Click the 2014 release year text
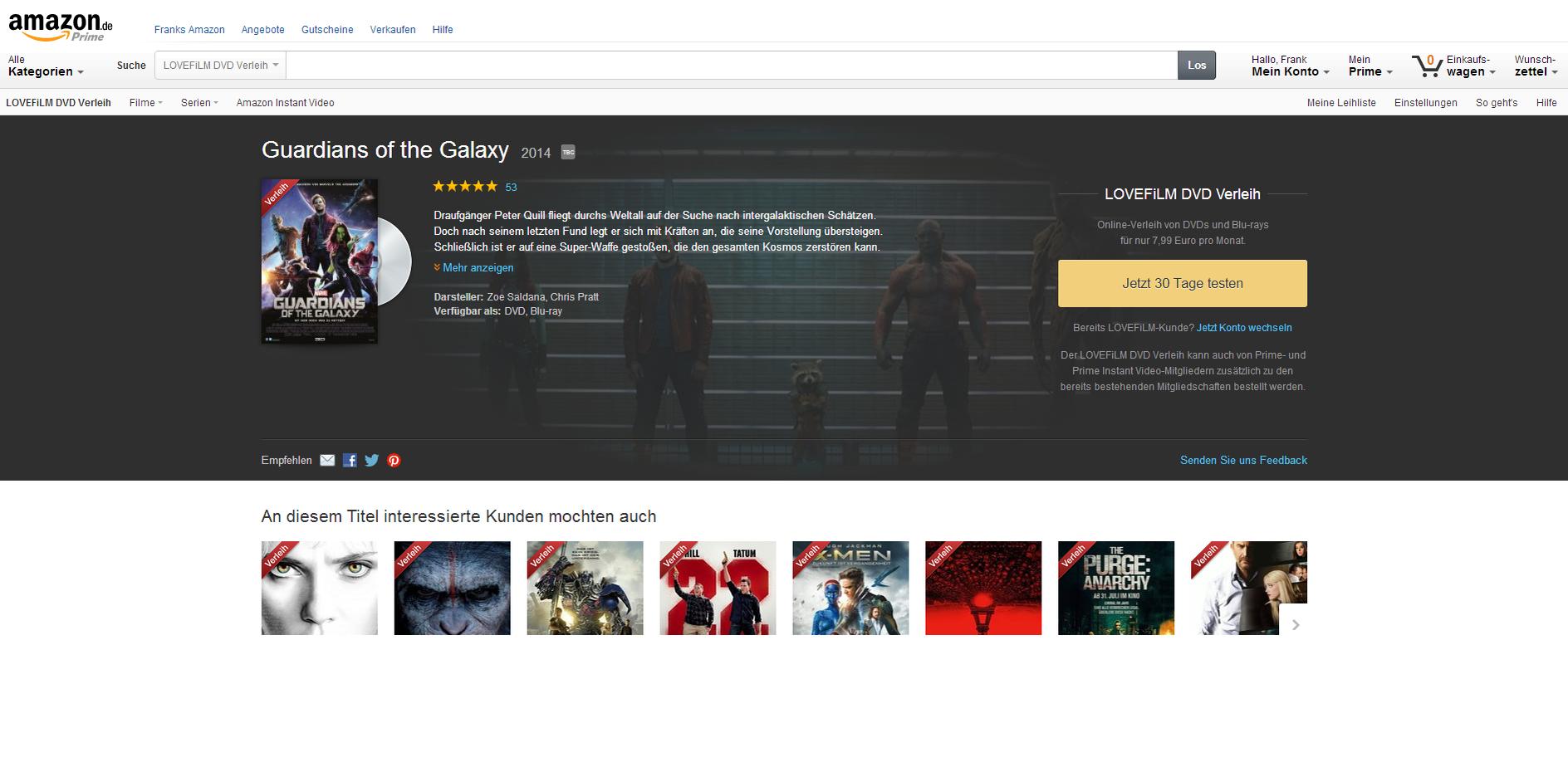 (x=536, y=153)
